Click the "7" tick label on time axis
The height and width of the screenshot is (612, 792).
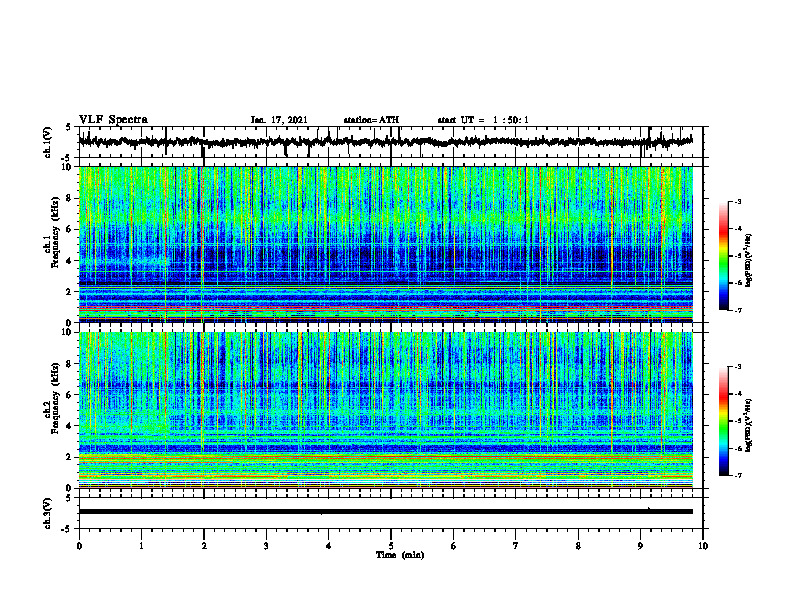516,546
